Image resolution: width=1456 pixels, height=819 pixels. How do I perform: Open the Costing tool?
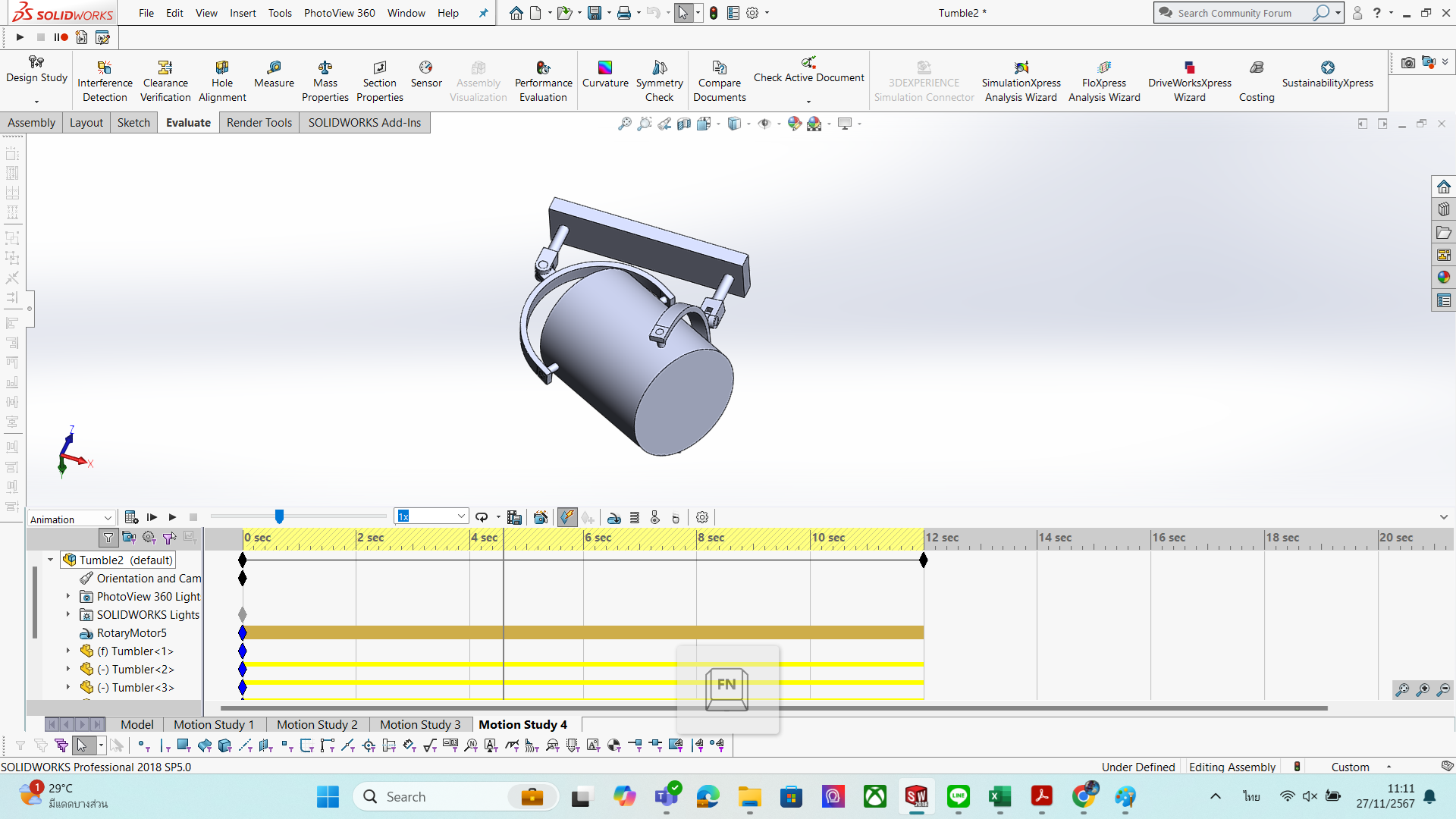1257,81
